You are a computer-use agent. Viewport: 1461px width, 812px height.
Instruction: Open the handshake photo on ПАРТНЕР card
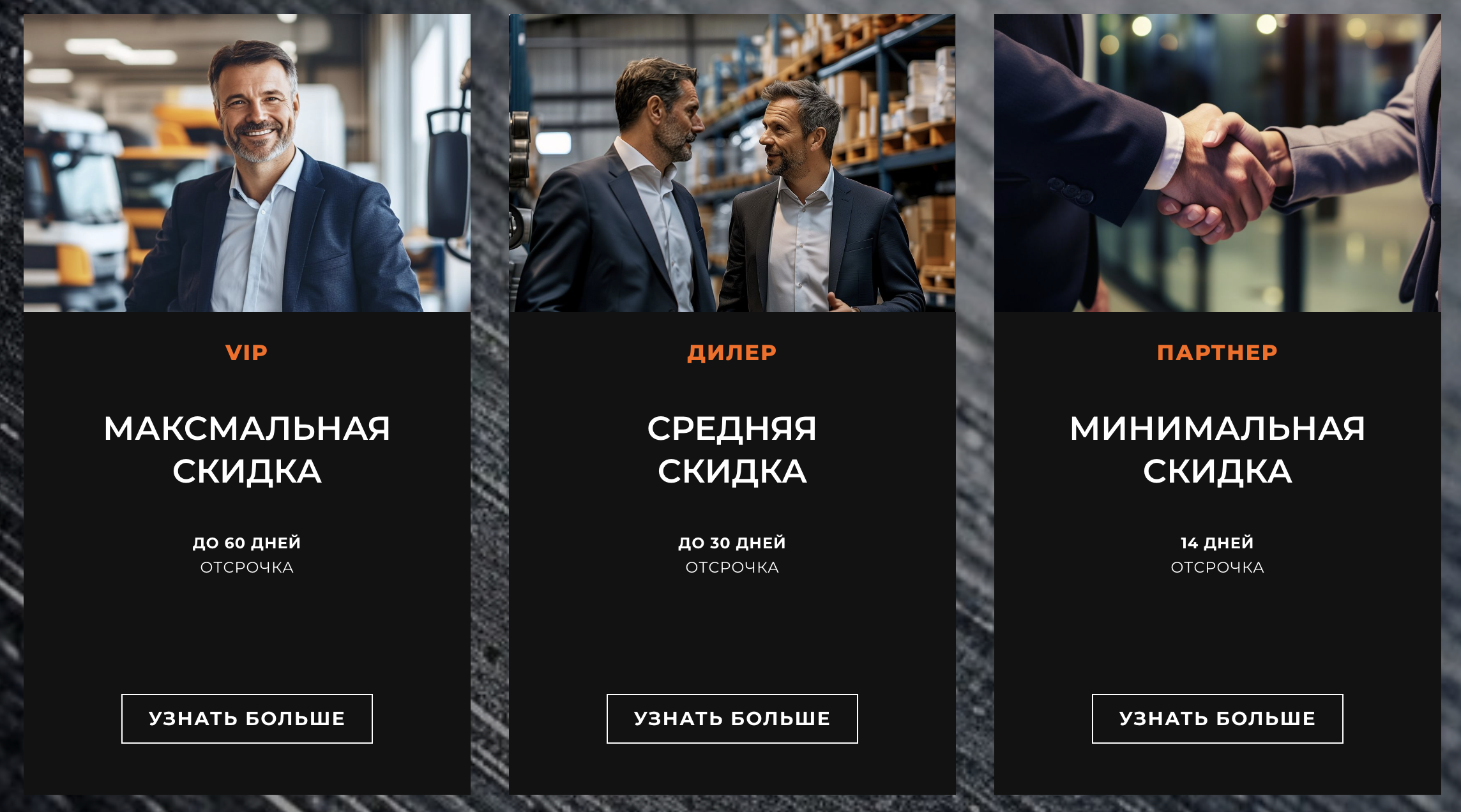tap(1217, 163)
